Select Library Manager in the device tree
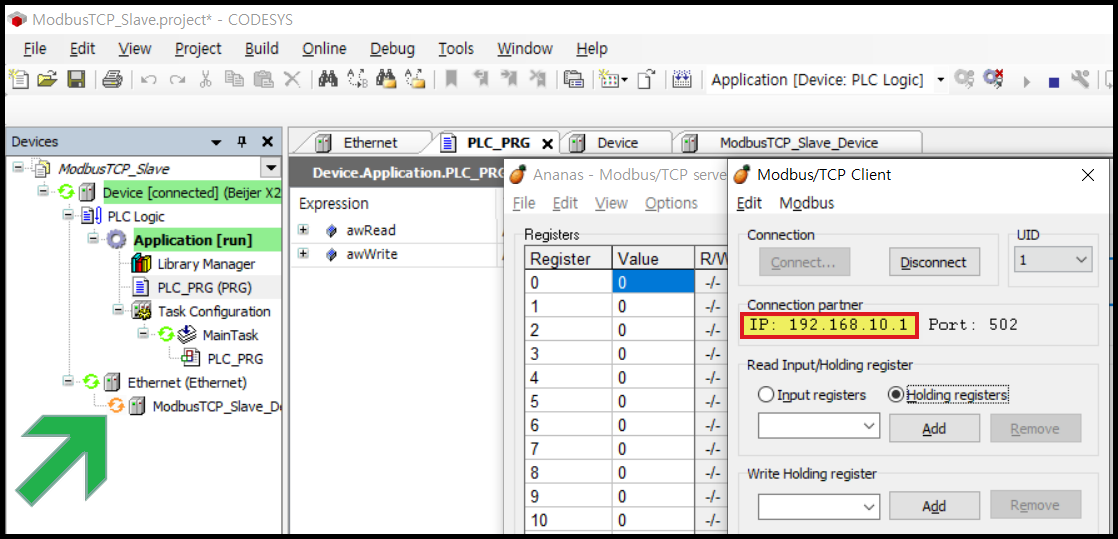The height and width of the screenshot is (539, 1118). 206,264
